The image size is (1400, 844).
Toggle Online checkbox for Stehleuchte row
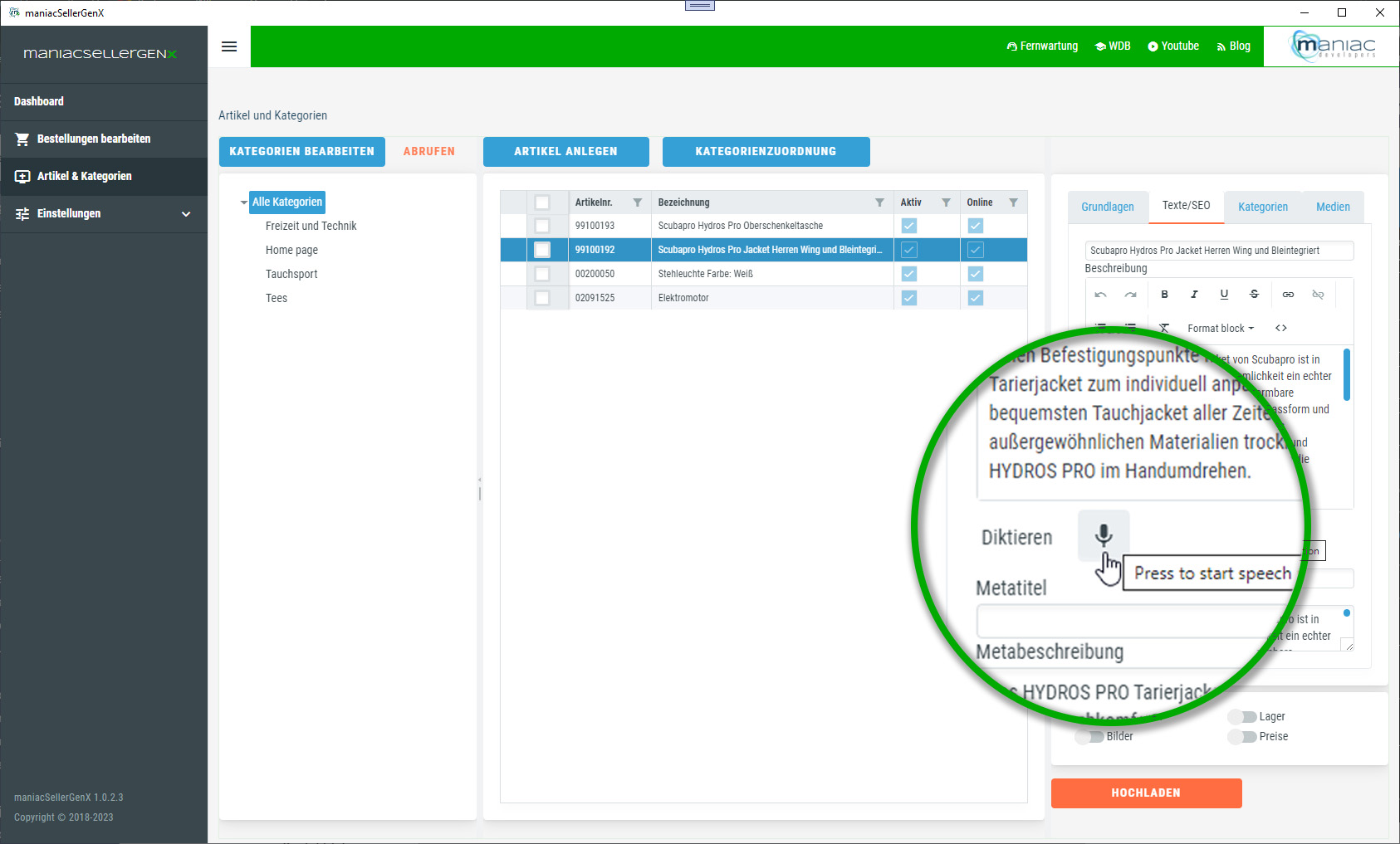click(x=976, y=274)
